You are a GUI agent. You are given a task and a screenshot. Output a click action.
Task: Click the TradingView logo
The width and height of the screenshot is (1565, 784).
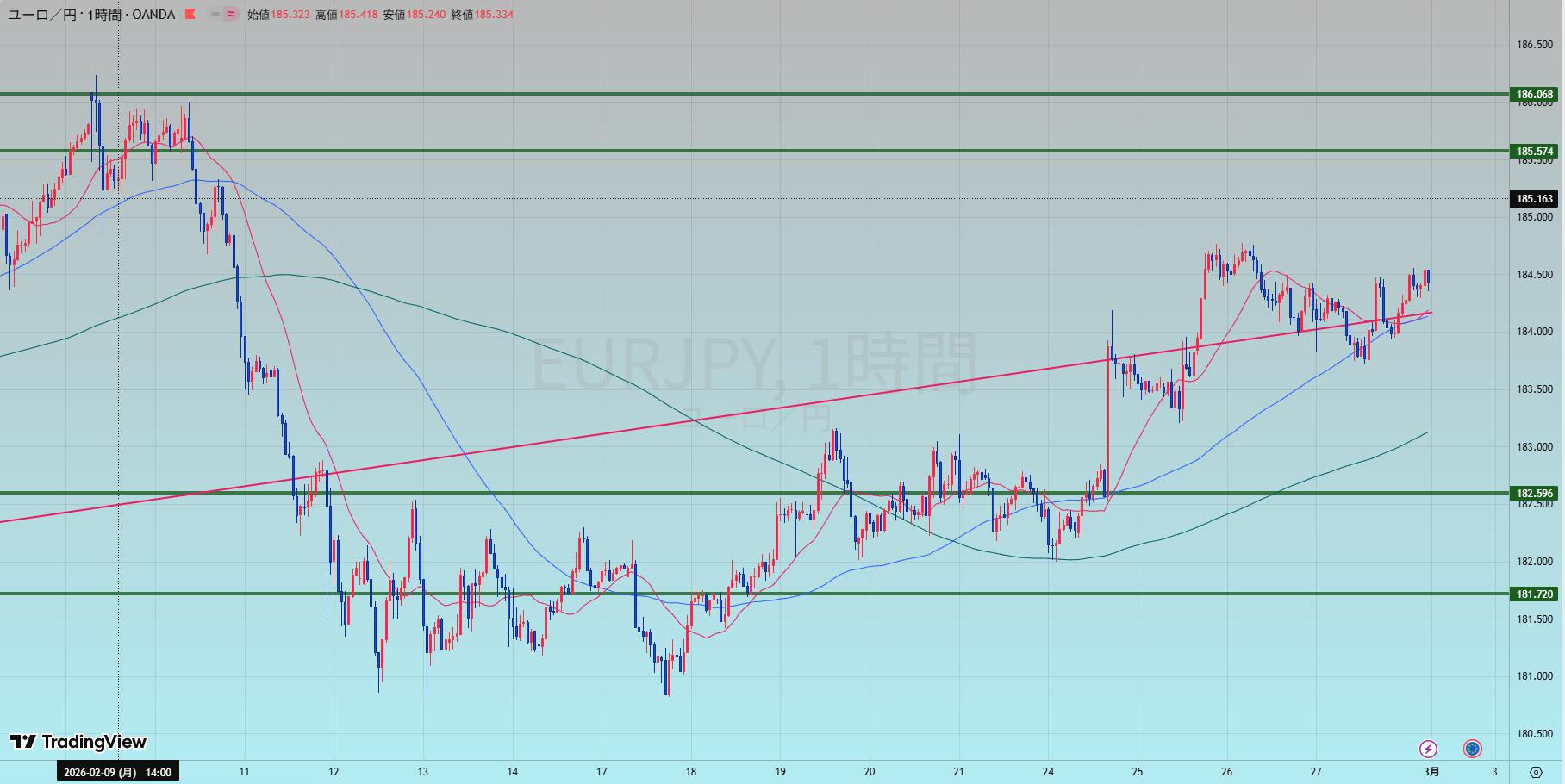tap(78, 742)
